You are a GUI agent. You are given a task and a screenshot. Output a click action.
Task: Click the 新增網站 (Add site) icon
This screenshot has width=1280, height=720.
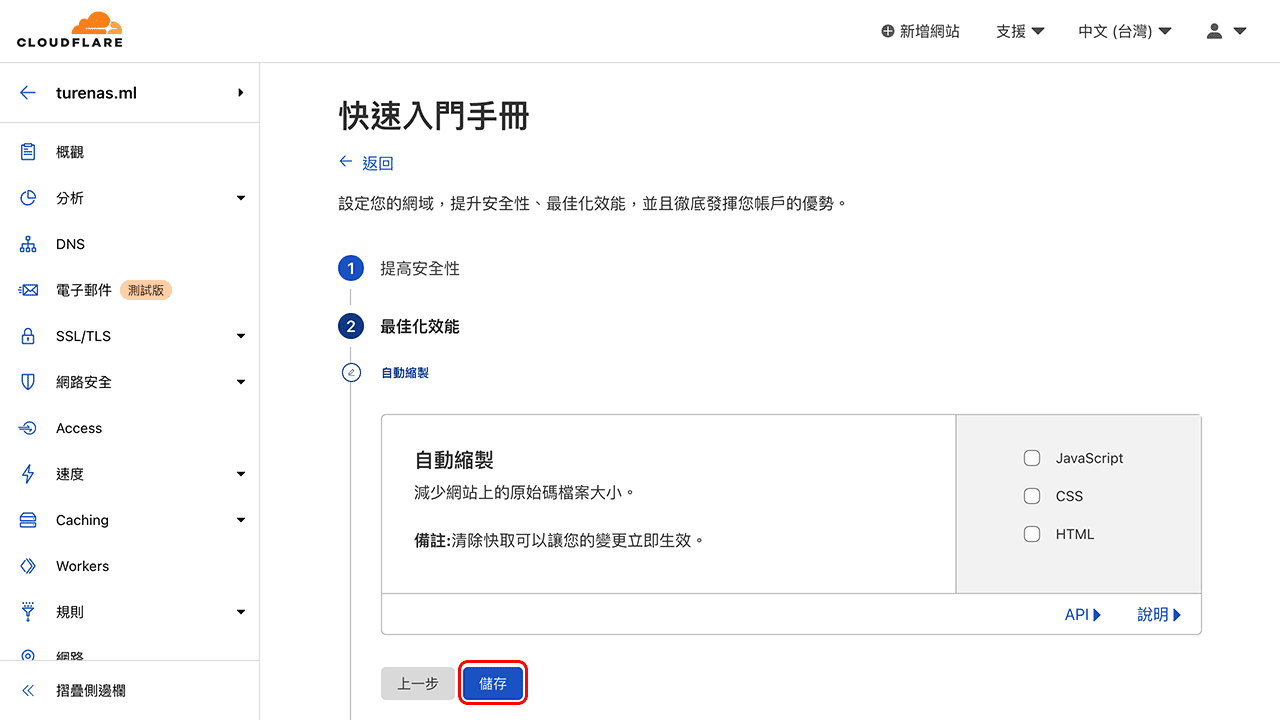pyautogui.click(x=886, y=31)
